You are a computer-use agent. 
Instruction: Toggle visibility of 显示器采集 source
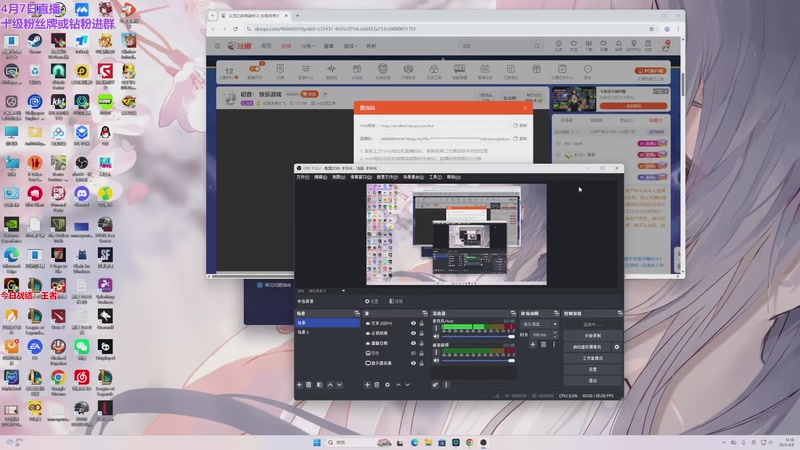(413, 363)
